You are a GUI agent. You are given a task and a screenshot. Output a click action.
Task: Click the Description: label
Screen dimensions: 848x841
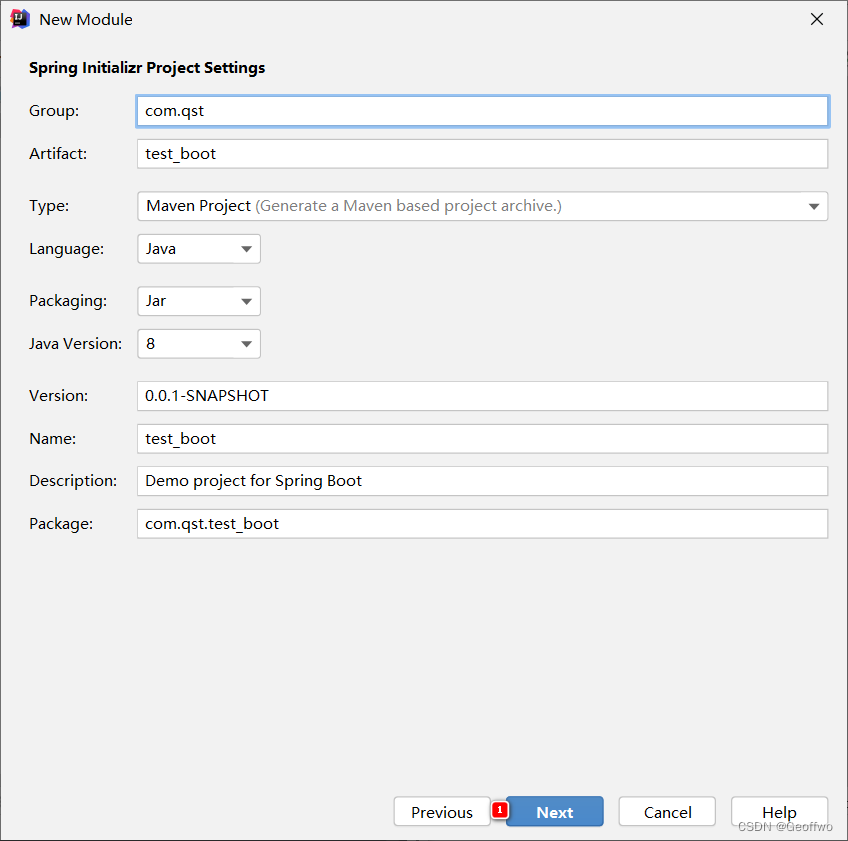[x=73, y=481]
